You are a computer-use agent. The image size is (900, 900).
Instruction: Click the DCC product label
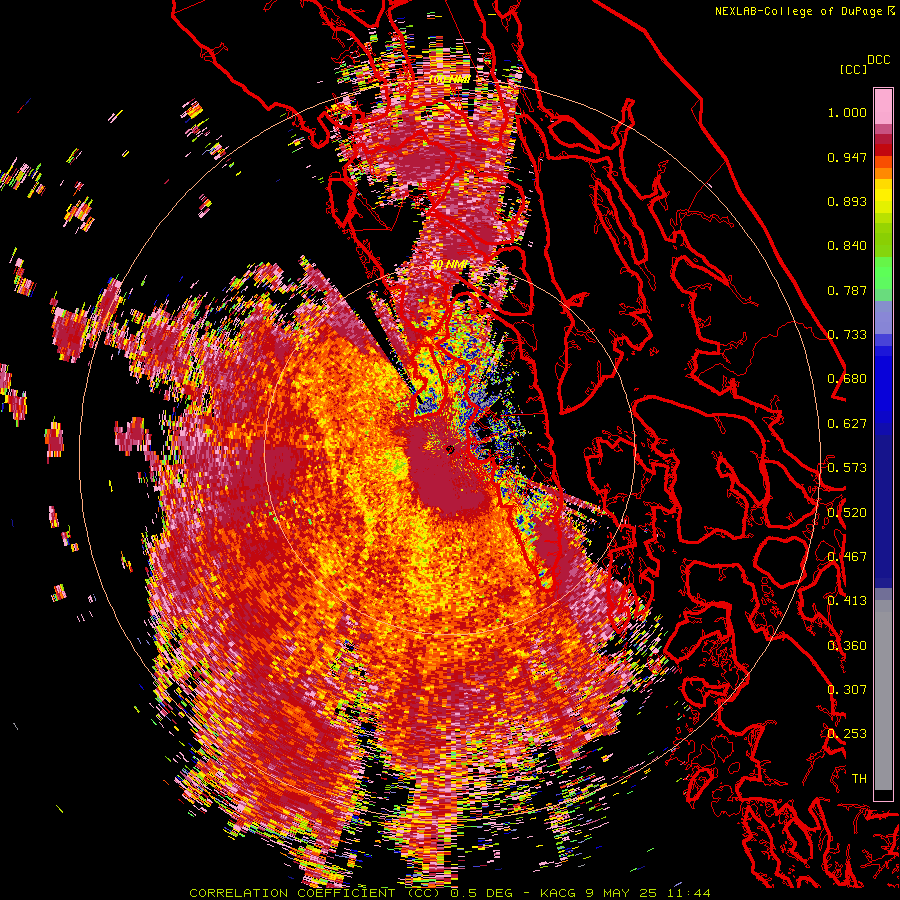click(878, 60)
